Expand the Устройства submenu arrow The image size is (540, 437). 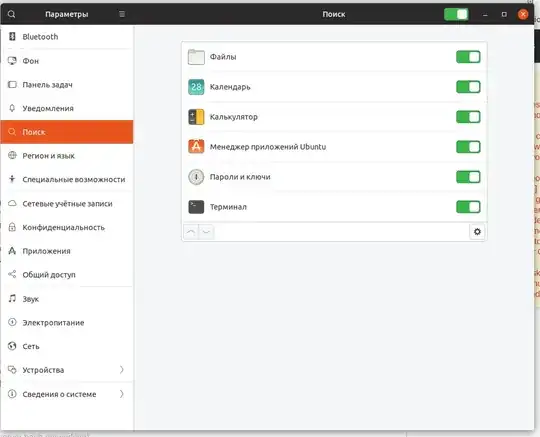(x=122, y=370)
